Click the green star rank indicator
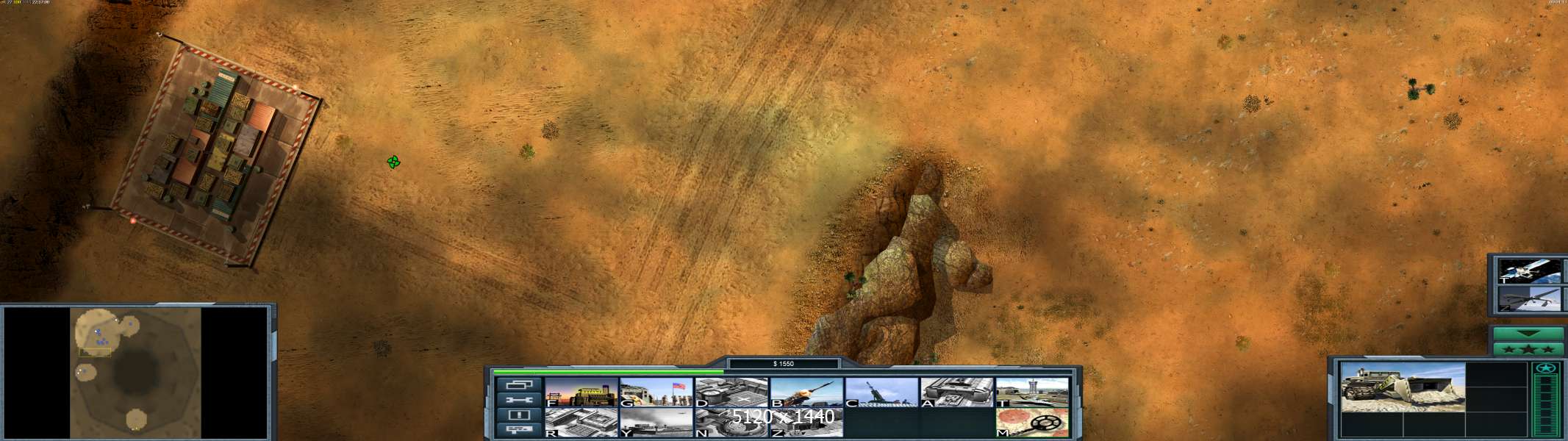The width and height of the screenshot is (1568, 441). (1547, 369)
